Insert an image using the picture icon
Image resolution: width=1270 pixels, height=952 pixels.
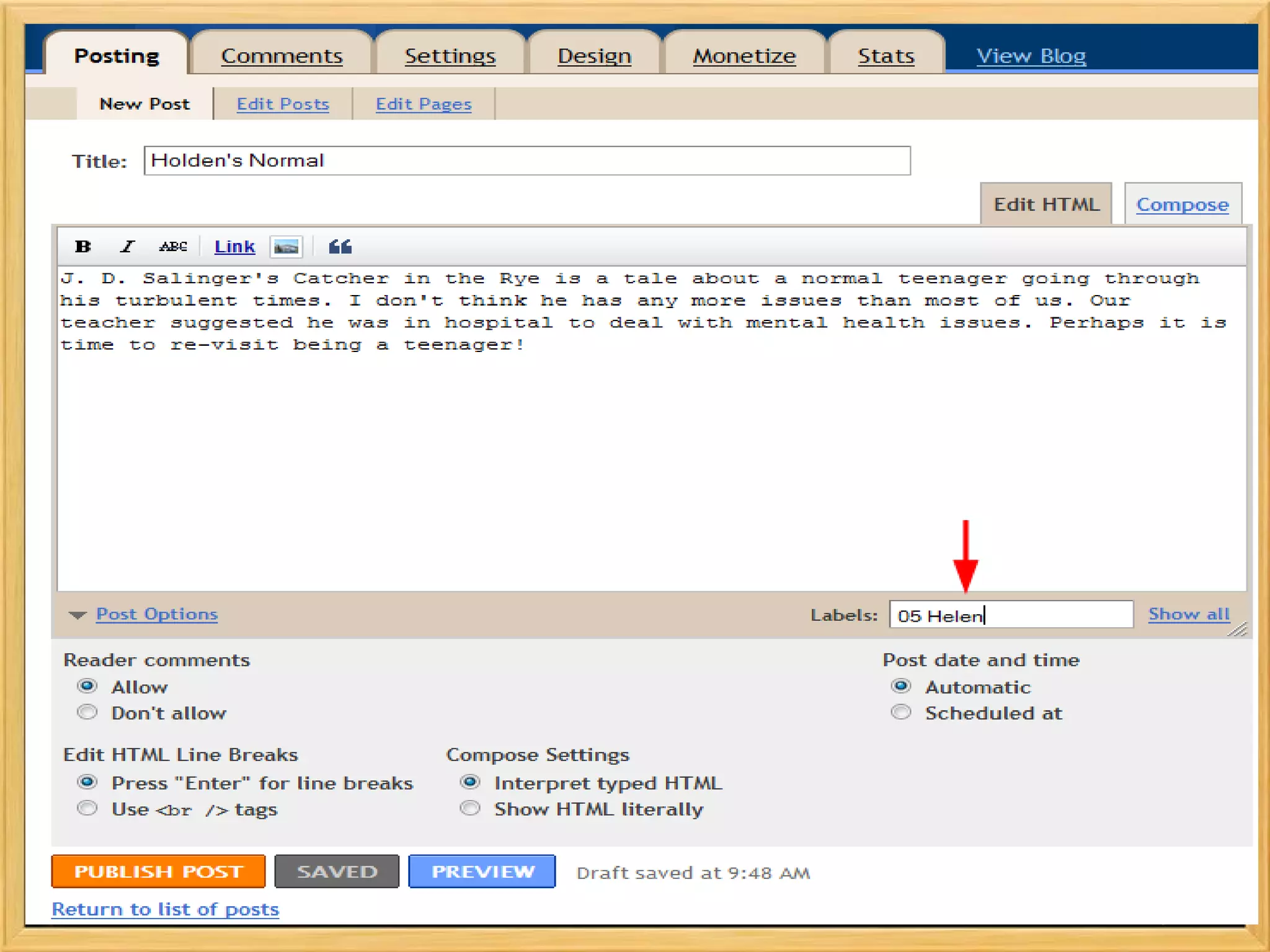pos(286,247)
